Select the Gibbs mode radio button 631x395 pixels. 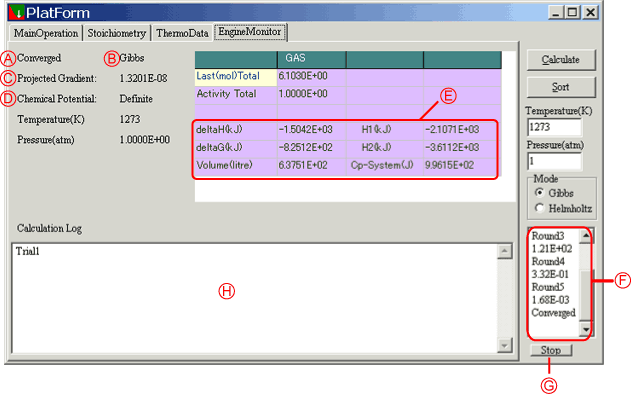click(x=539, y=193)
